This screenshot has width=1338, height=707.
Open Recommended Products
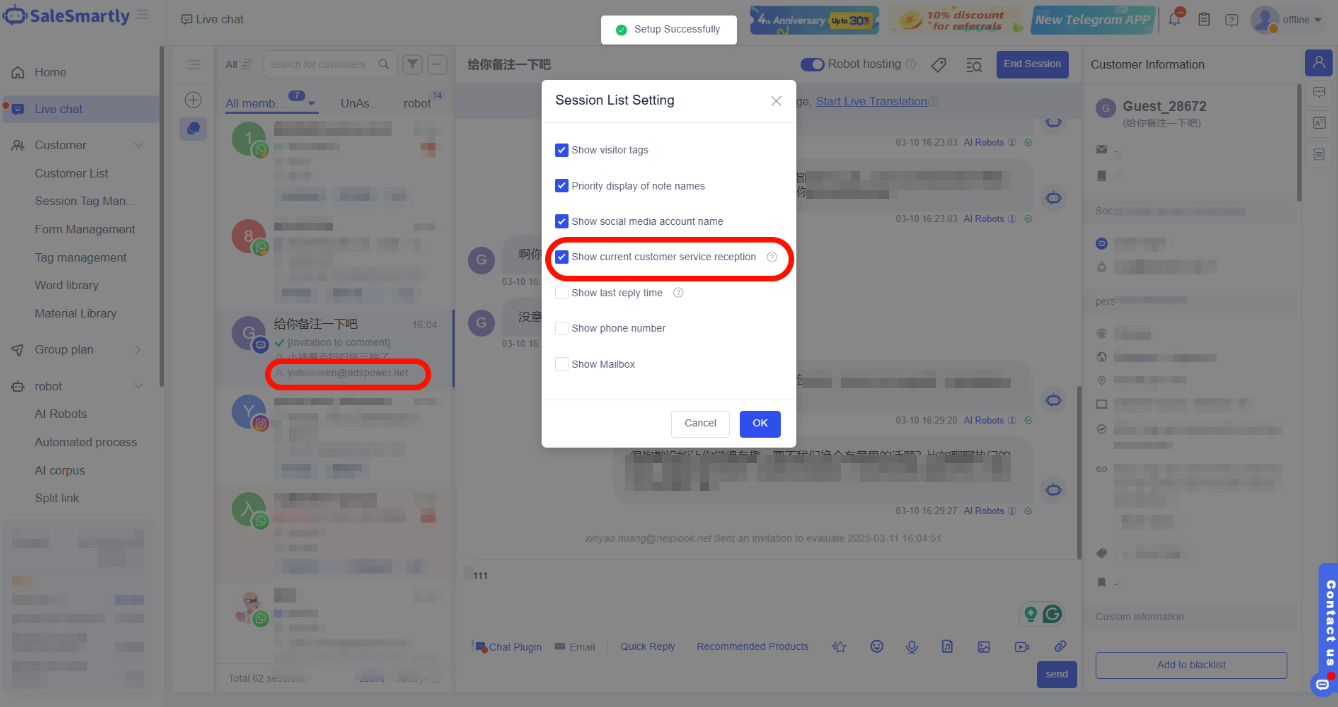tap(753, 647)
